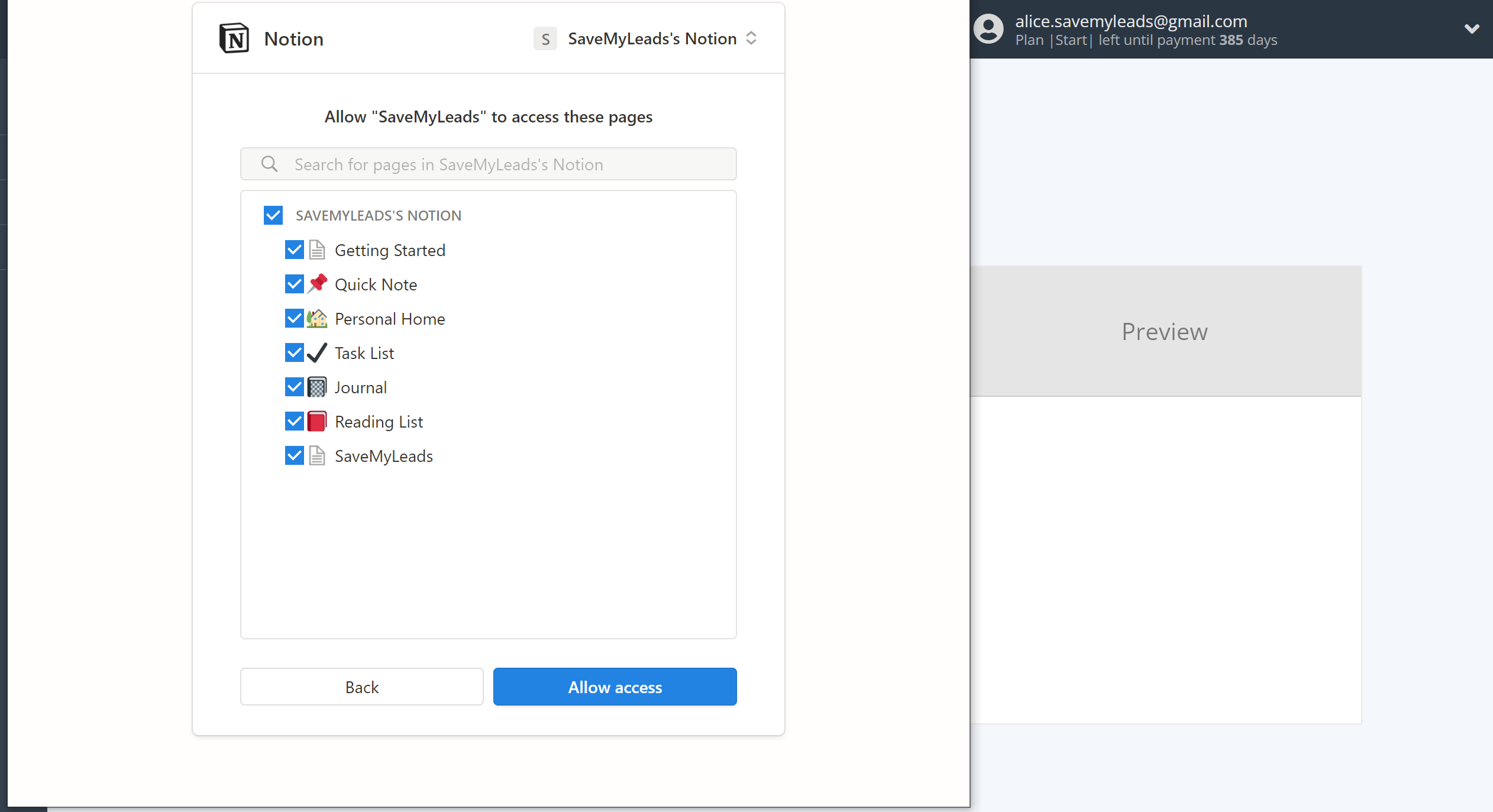Uncheck the Personal Home checkbox
The height and width of the screenshot is (812, 1493).
(x=295, y=318)
